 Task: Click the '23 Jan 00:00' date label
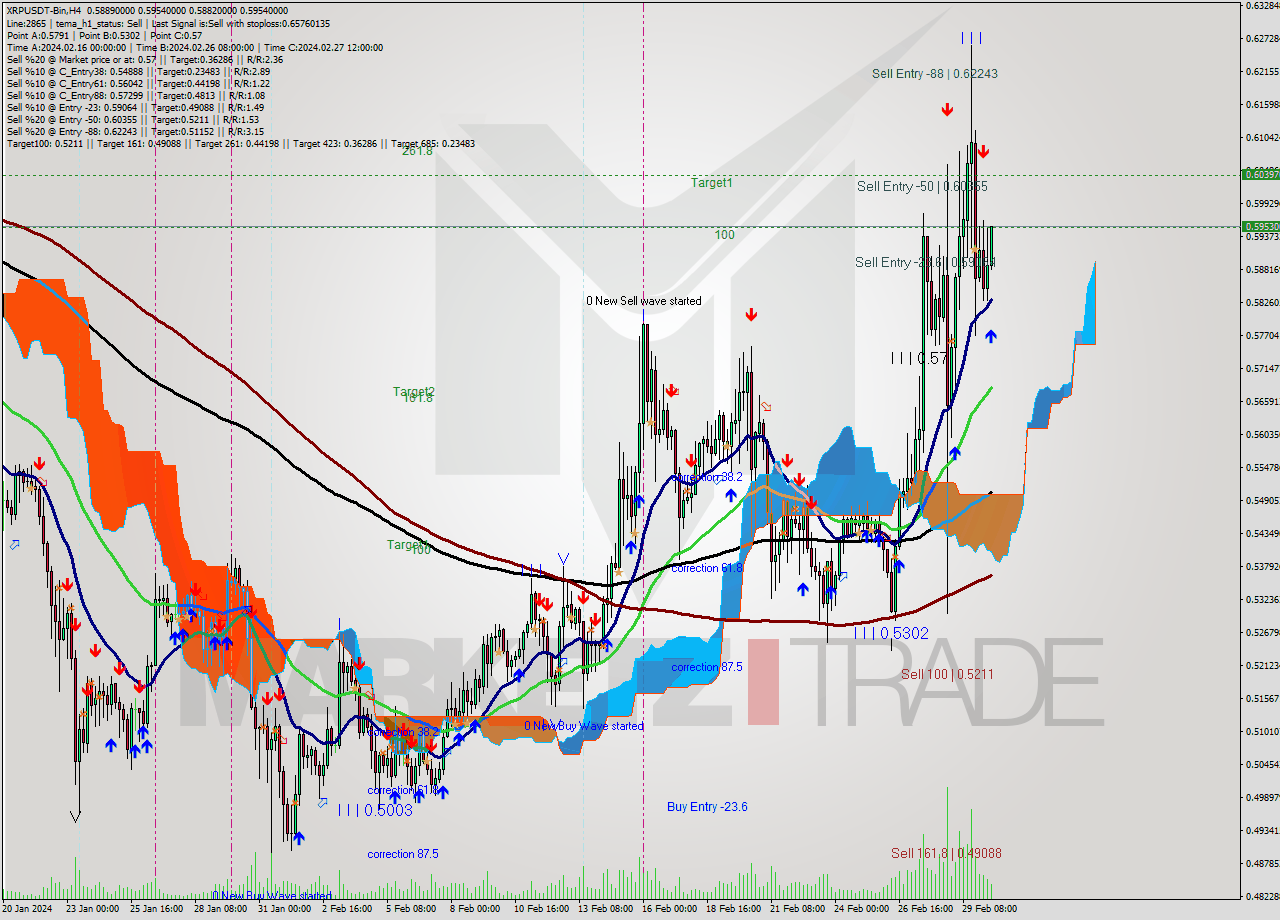[91, 909]
